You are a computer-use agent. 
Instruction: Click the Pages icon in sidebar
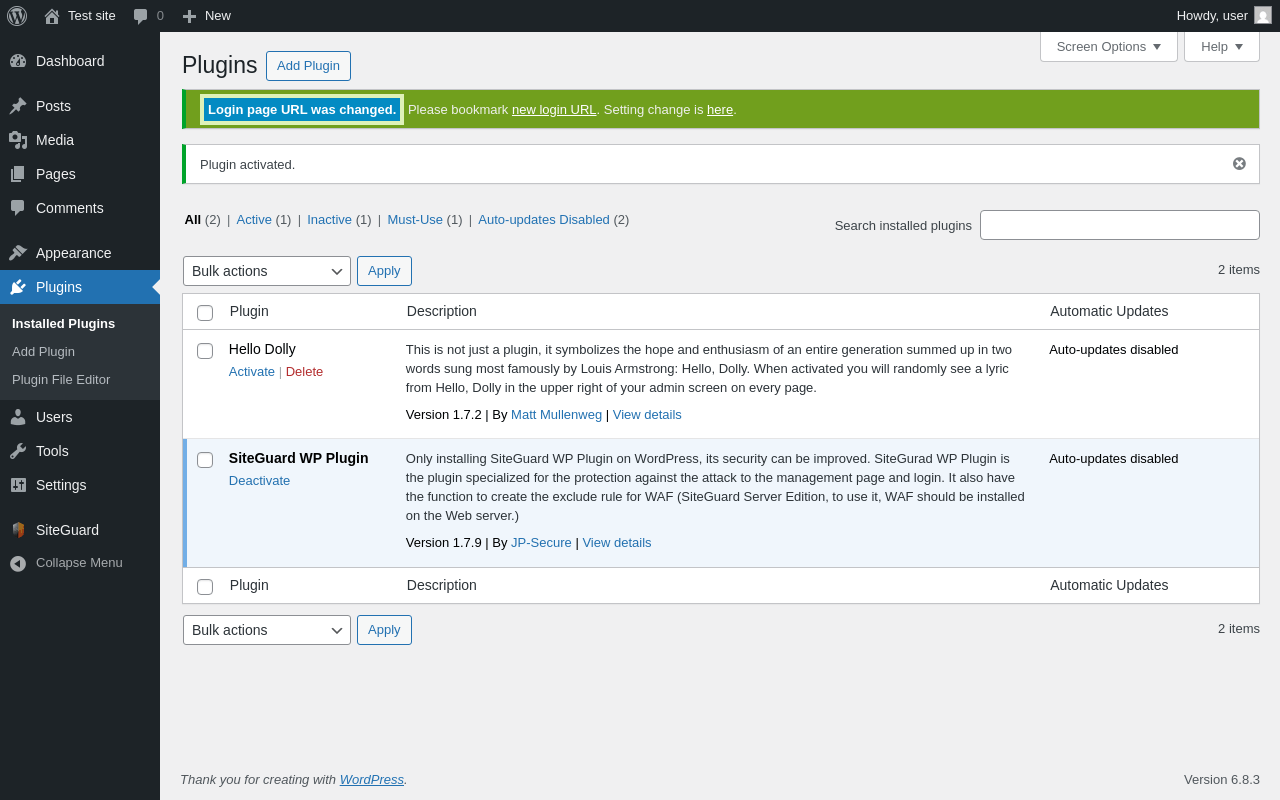18,174
